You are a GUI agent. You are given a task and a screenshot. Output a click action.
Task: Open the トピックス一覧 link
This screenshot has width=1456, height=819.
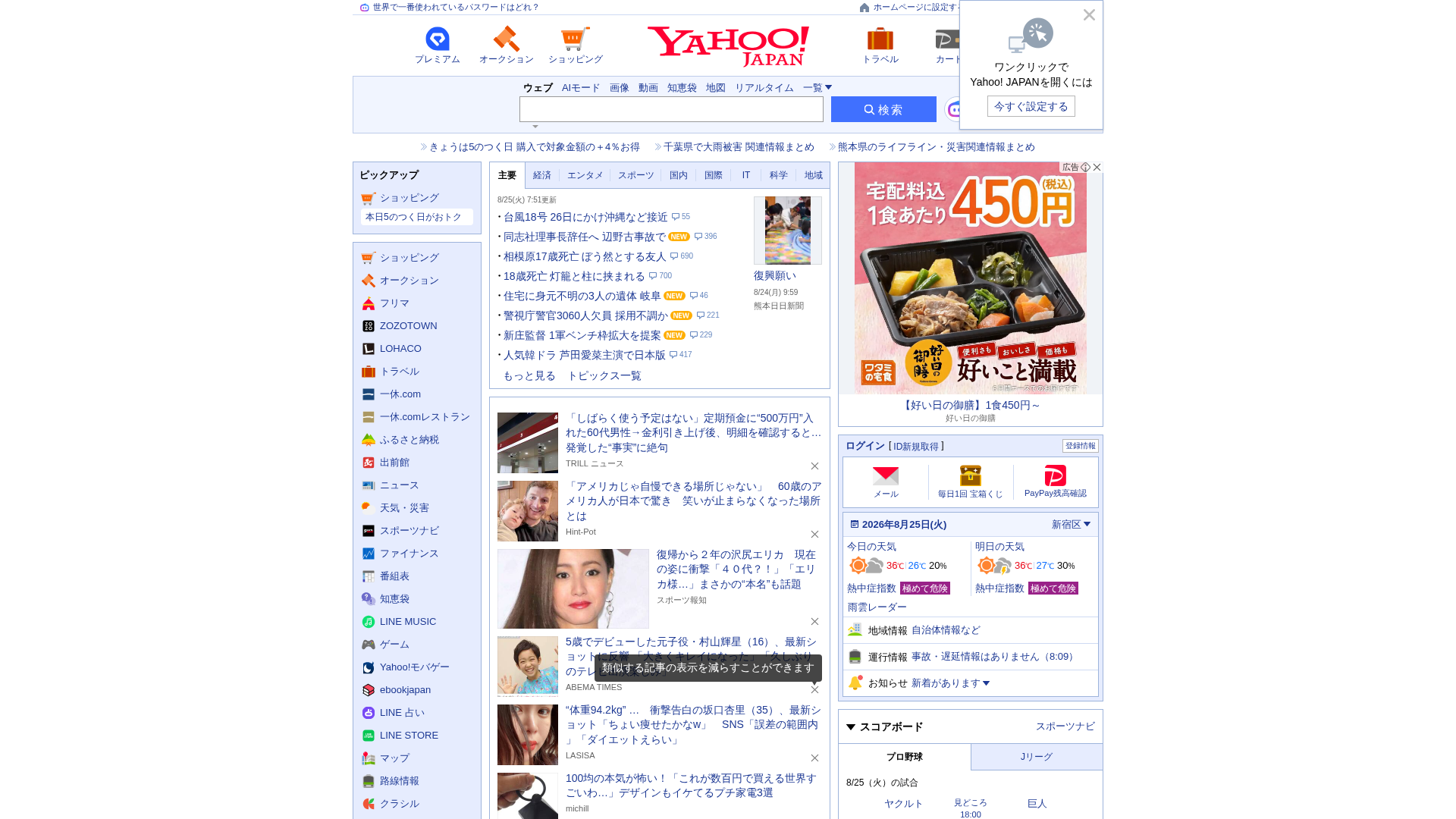(x=604, y=375)
